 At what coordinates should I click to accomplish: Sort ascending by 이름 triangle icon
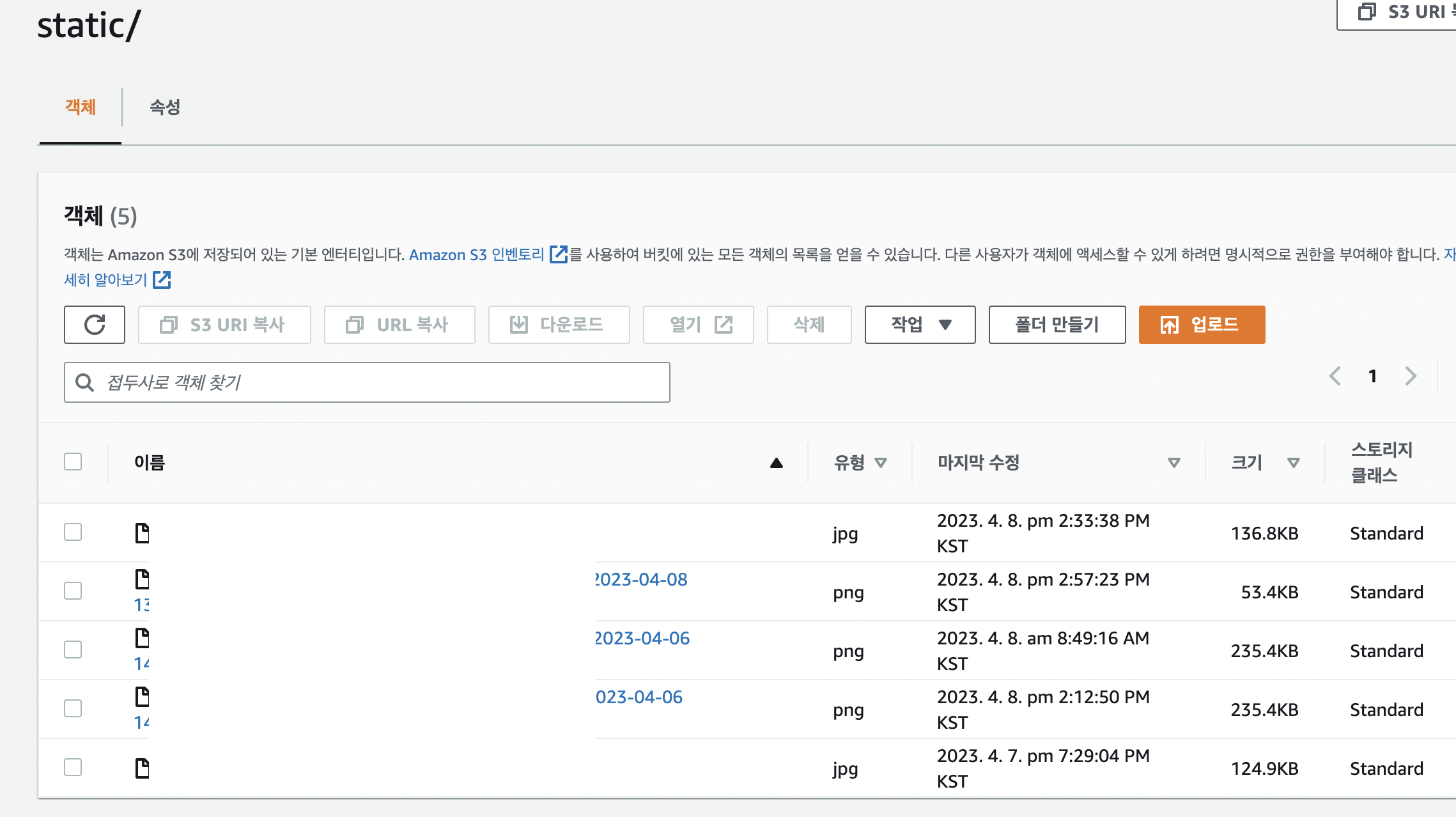pyautogui.click(x=776, y=463)
